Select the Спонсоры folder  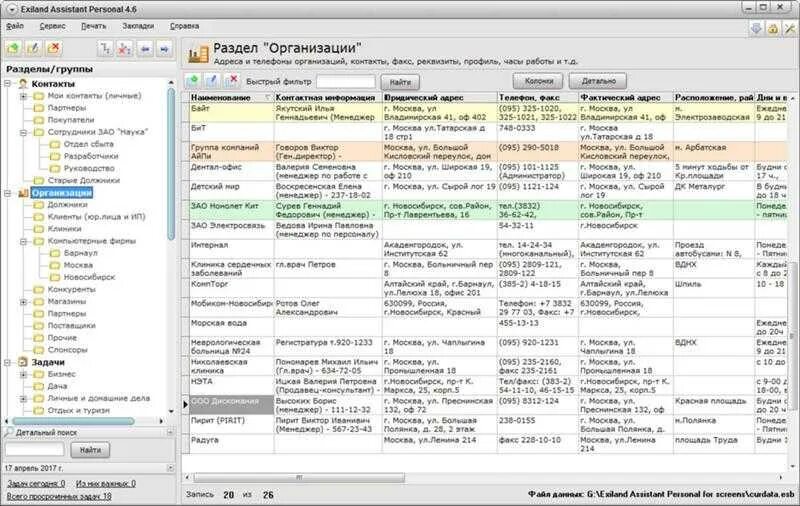(67, 350)
